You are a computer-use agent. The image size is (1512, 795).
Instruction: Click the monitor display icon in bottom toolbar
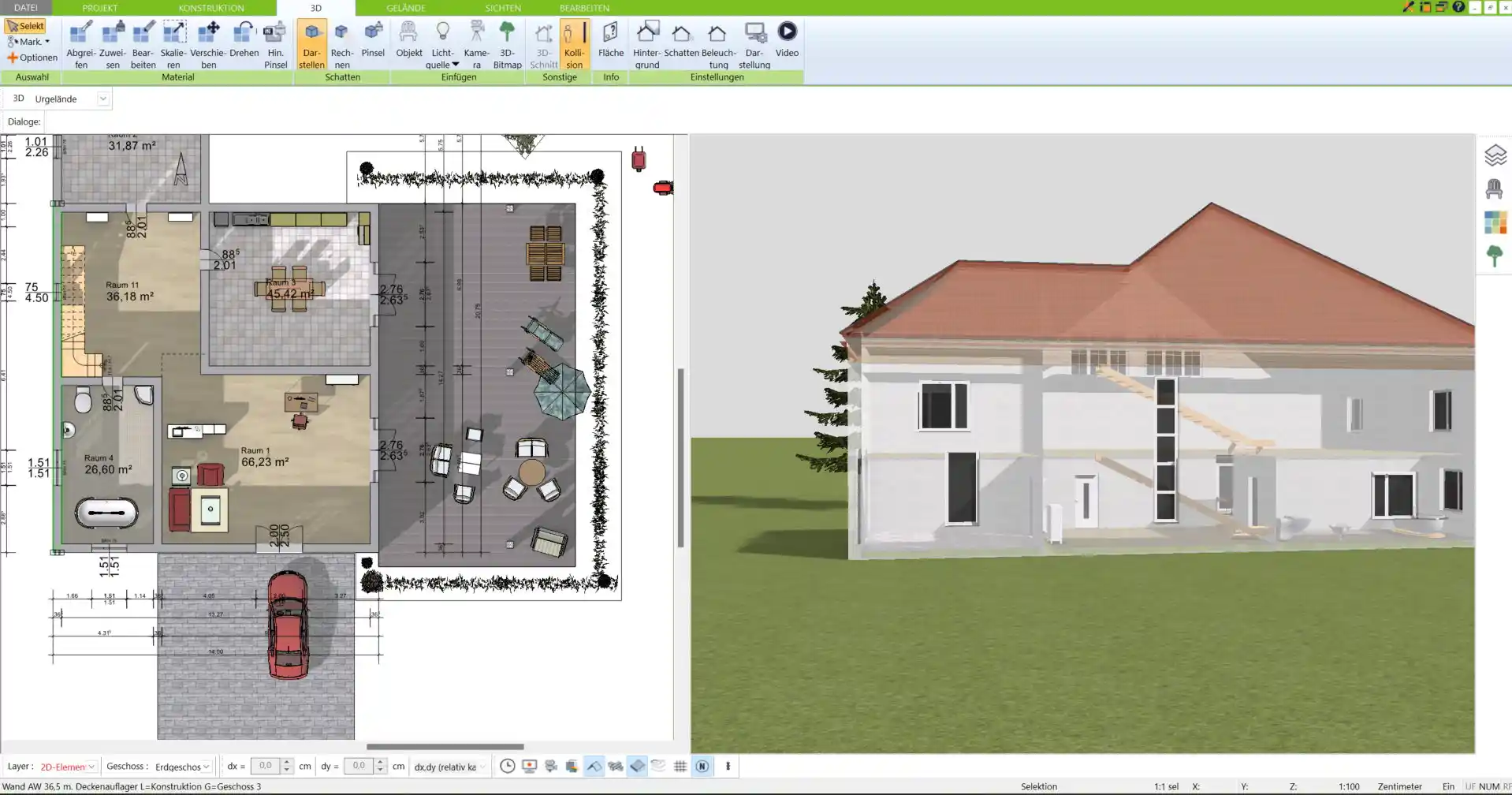coord(529,766)
